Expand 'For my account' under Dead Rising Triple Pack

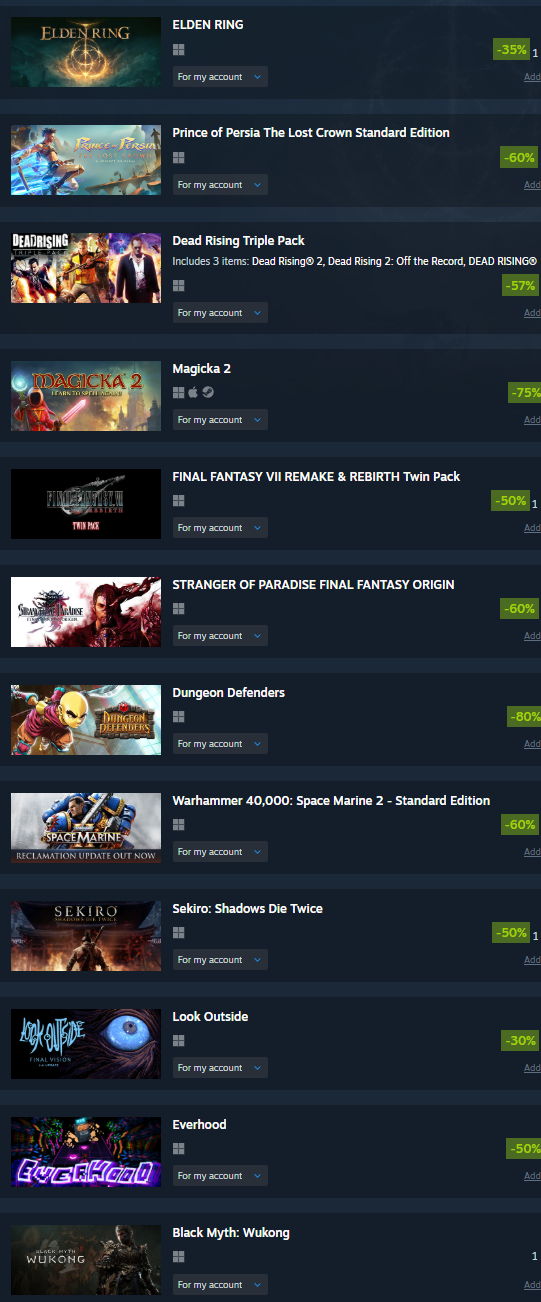220,313
